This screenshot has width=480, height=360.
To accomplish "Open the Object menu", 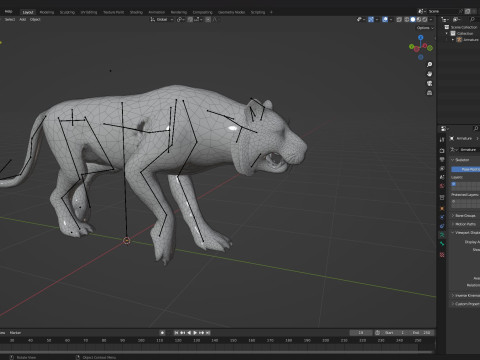I will [x=35, y=19].
